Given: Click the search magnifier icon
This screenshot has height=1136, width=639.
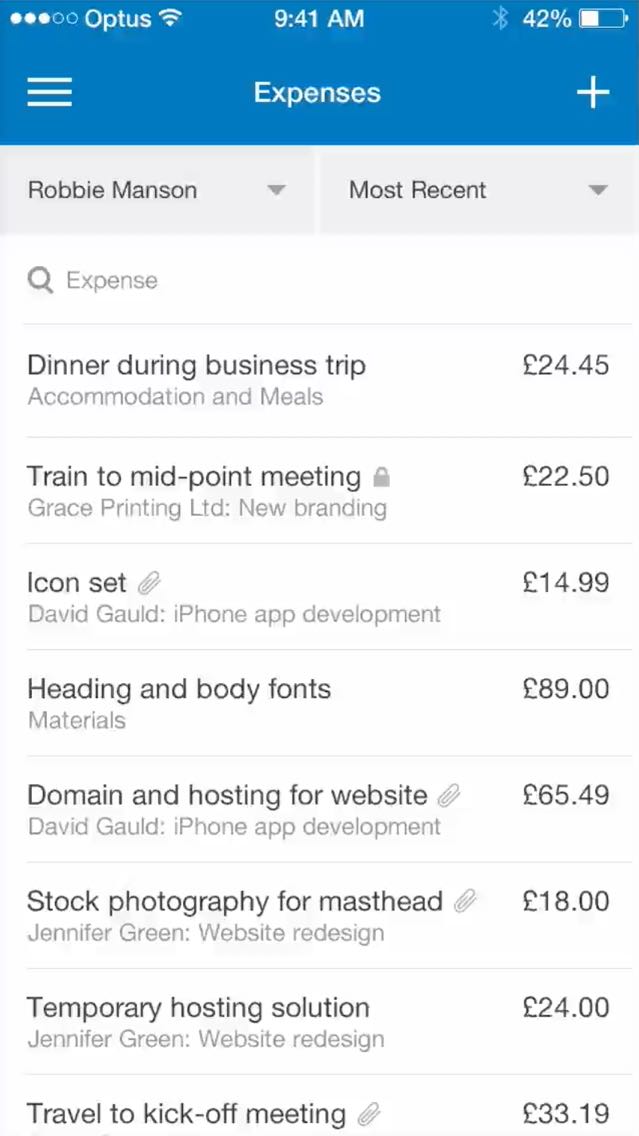Looking at the screenshot, I should pos(40,280).
